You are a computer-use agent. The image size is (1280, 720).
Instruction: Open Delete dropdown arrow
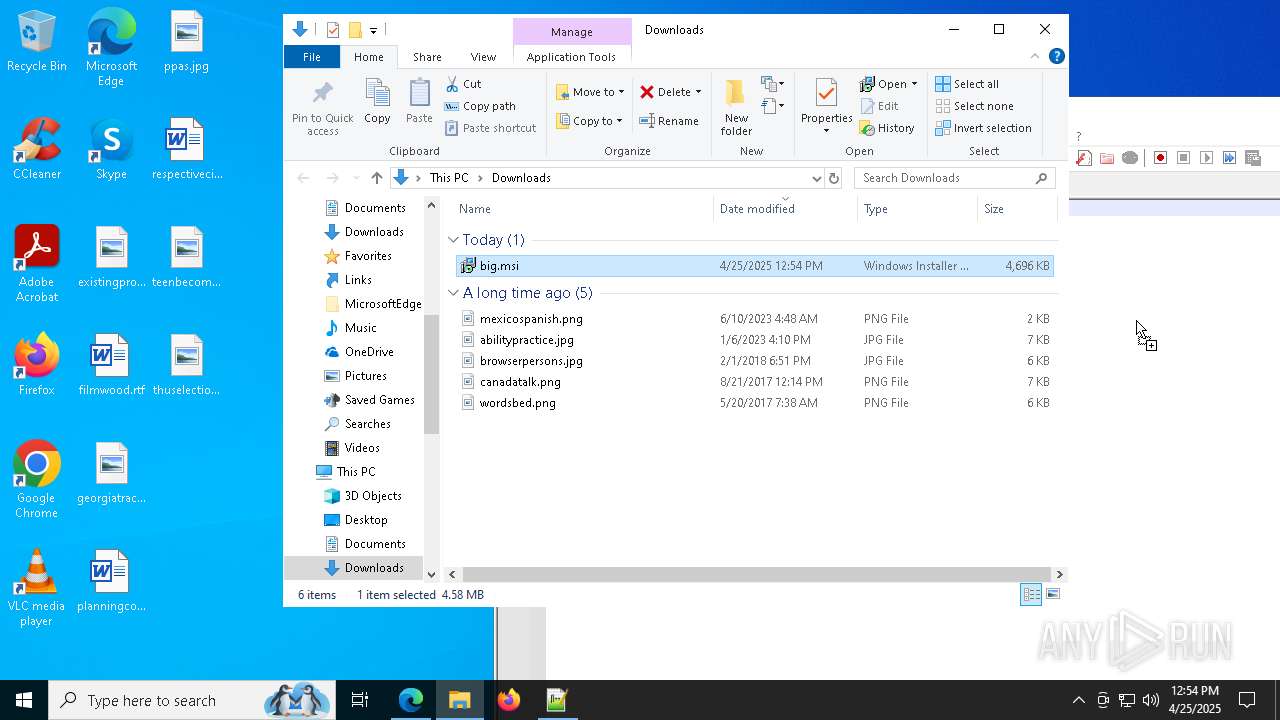[x=698, y=92]
